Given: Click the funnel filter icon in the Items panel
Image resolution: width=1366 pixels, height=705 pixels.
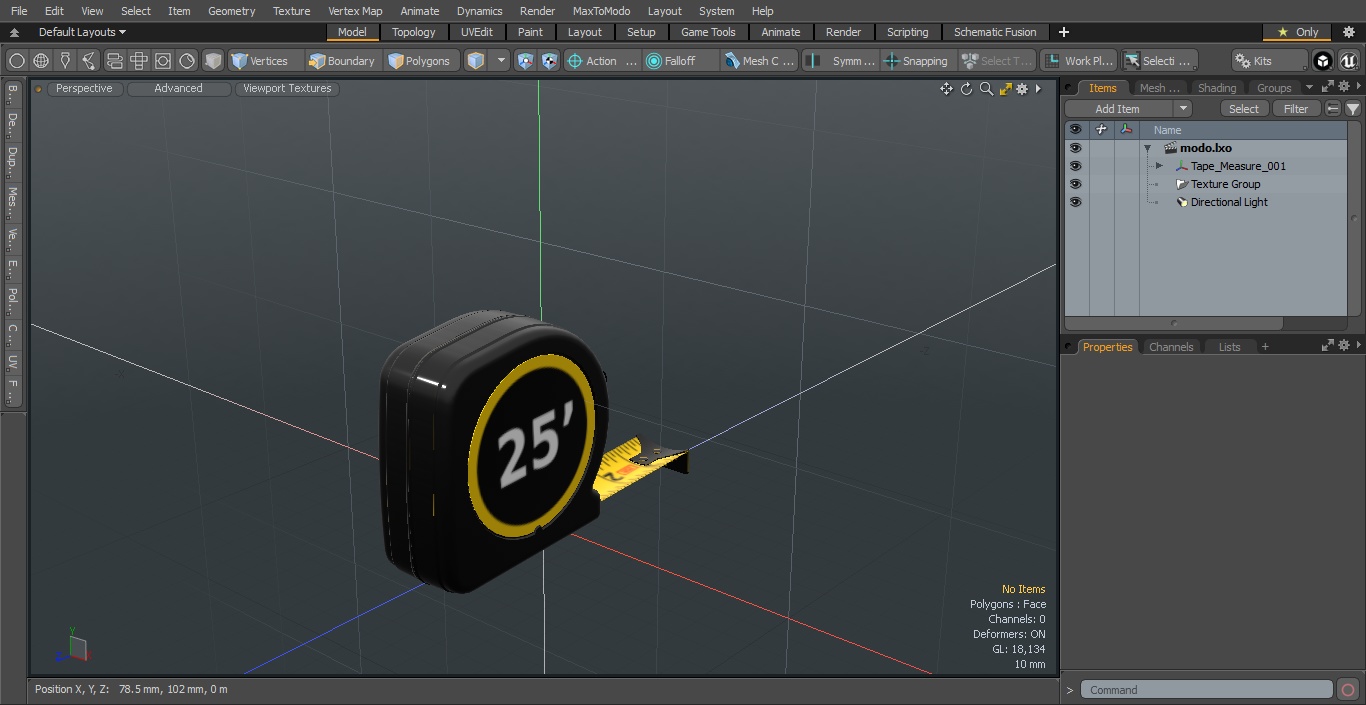Looking at the screenshot, I should click(1352, 109).
